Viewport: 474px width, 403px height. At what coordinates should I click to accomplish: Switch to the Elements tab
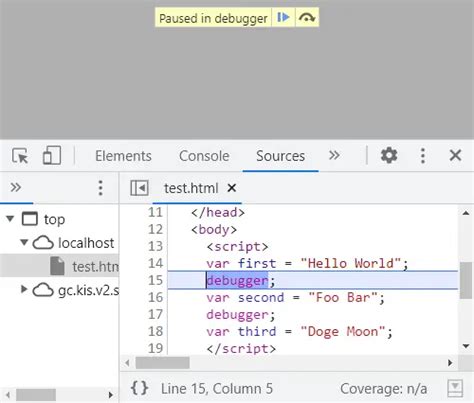pos(123,156)
